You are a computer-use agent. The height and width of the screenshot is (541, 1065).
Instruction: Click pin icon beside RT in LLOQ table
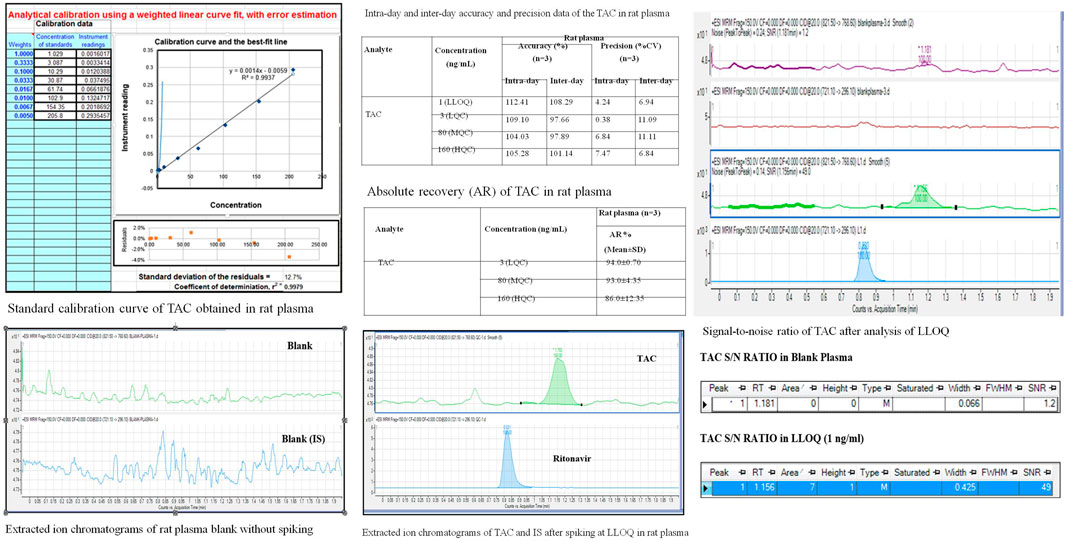(x=770, y=472)
